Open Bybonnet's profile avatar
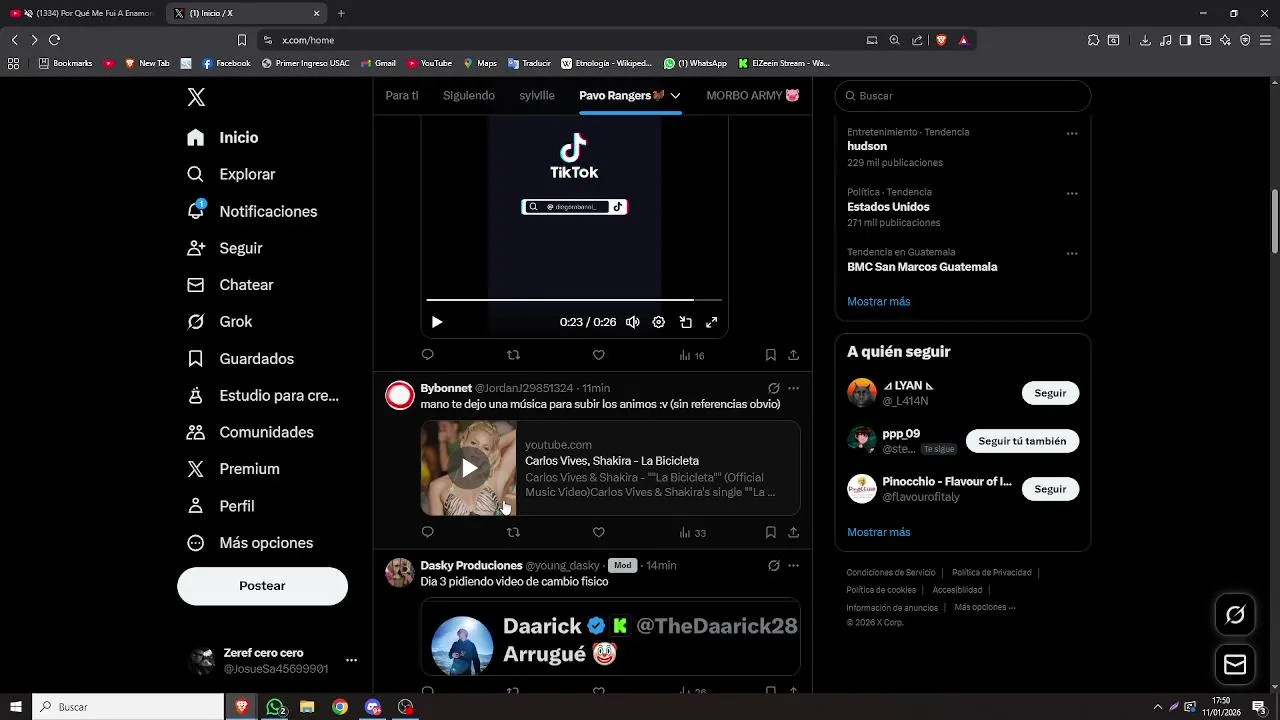1280x720 pixels. [400, 395]
